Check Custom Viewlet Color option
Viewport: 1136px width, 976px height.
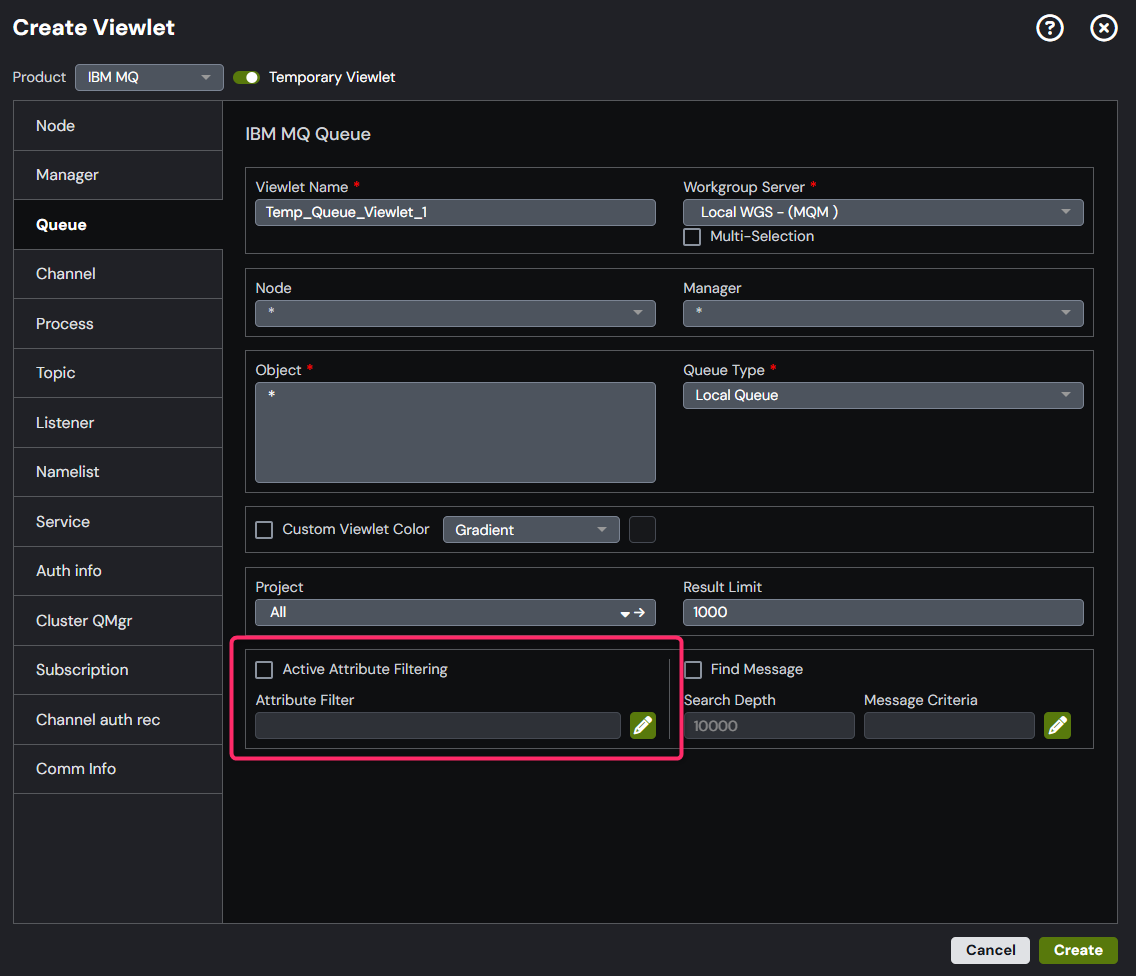coord(264,530)
